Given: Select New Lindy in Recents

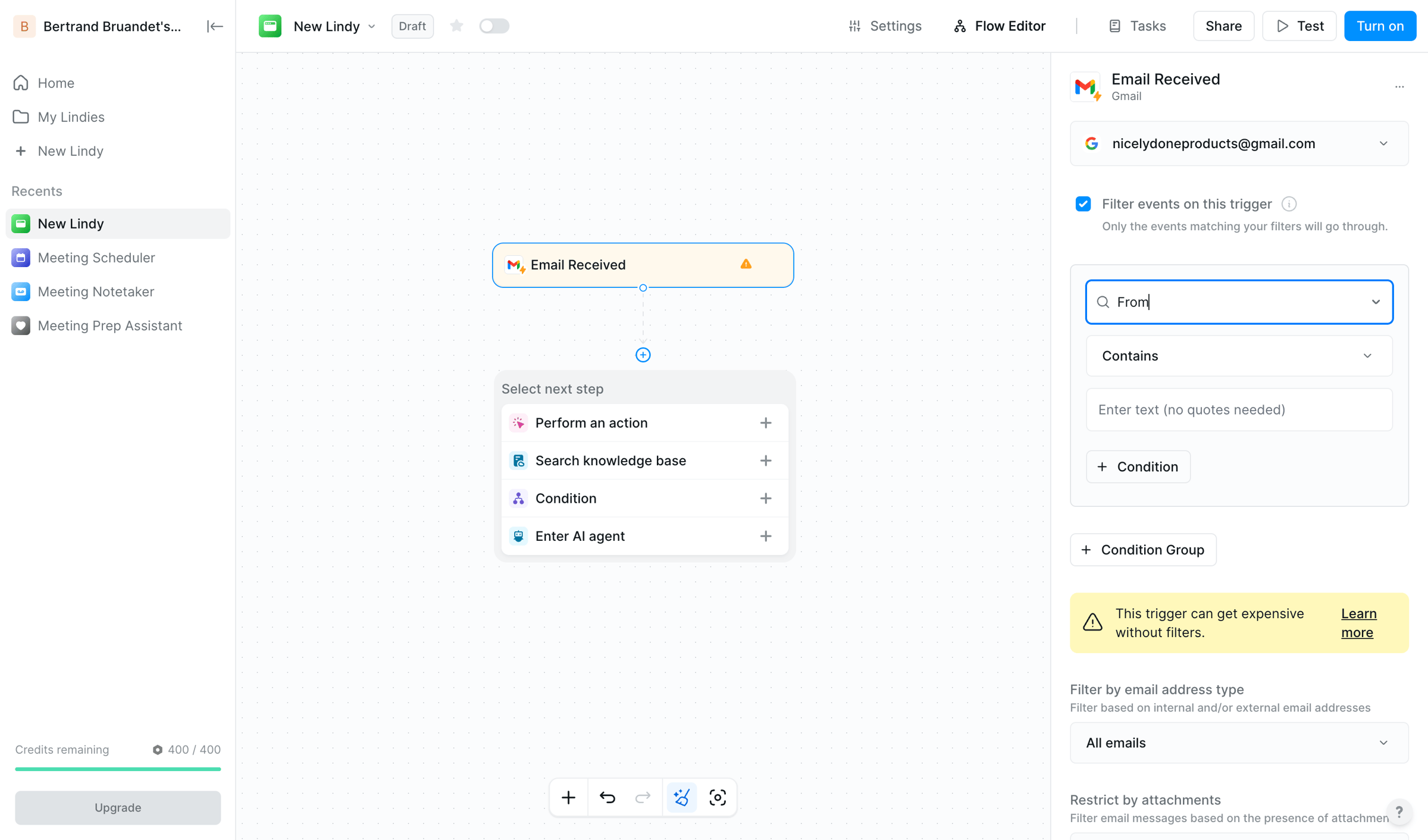Looking at the screenshot, I should tap(118, 224).
